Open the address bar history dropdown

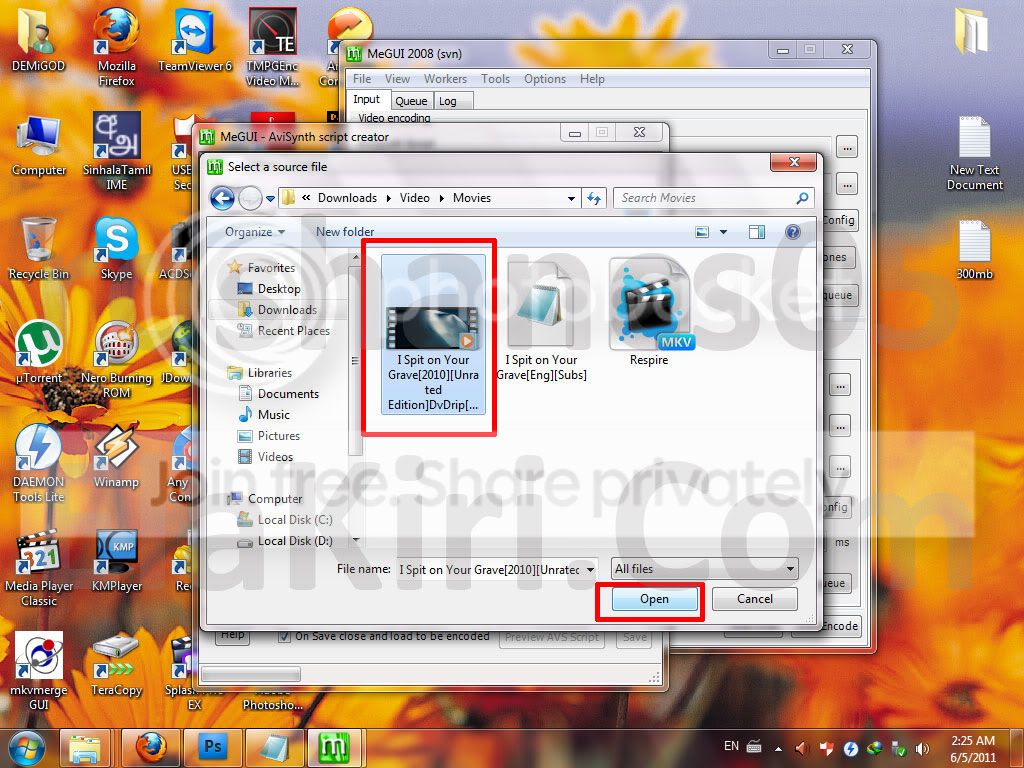tap(571, 198)
